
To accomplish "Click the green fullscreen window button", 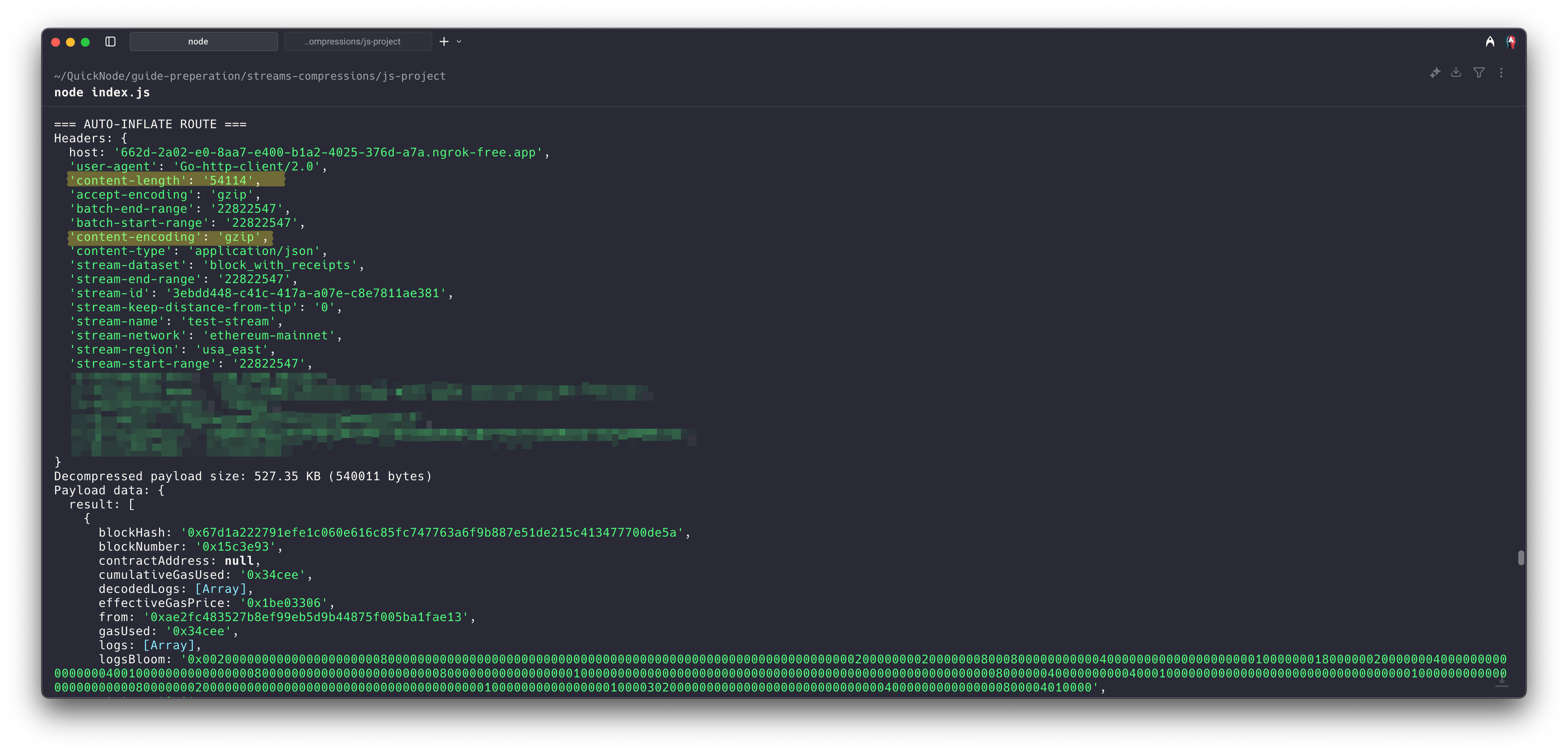I will coord(85,42).
